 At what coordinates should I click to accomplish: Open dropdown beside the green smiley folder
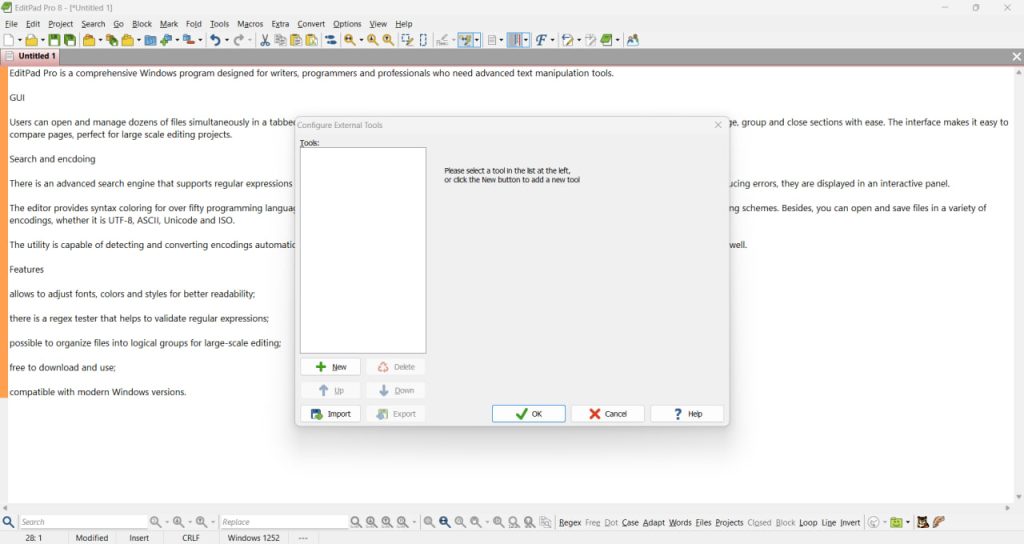(908, 522)
